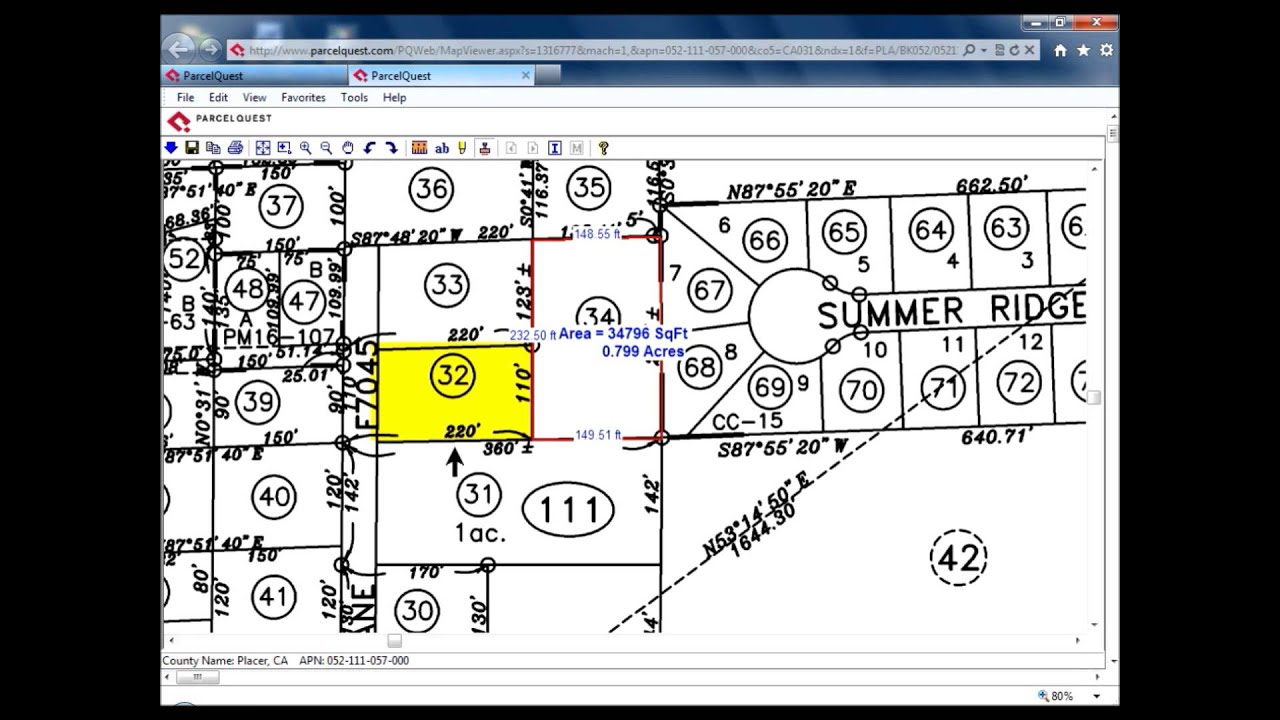This screenshot has height=720, width=1280.
Task: Click the grayed 'M' toolbar icon
Action: tap(576, 148)
